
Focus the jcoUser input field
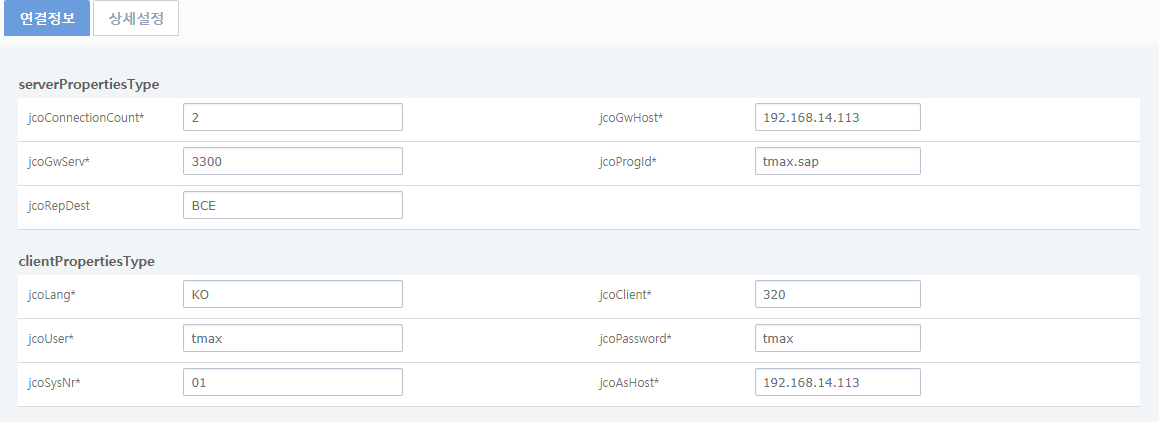tap(293, 338)
